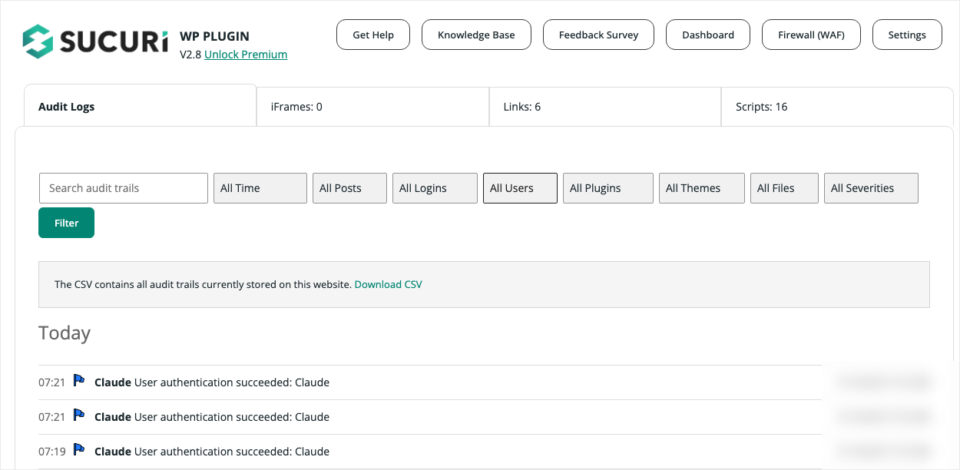Click the Sucuri logo icon
The image size is (960, 470).
(37, 41)
